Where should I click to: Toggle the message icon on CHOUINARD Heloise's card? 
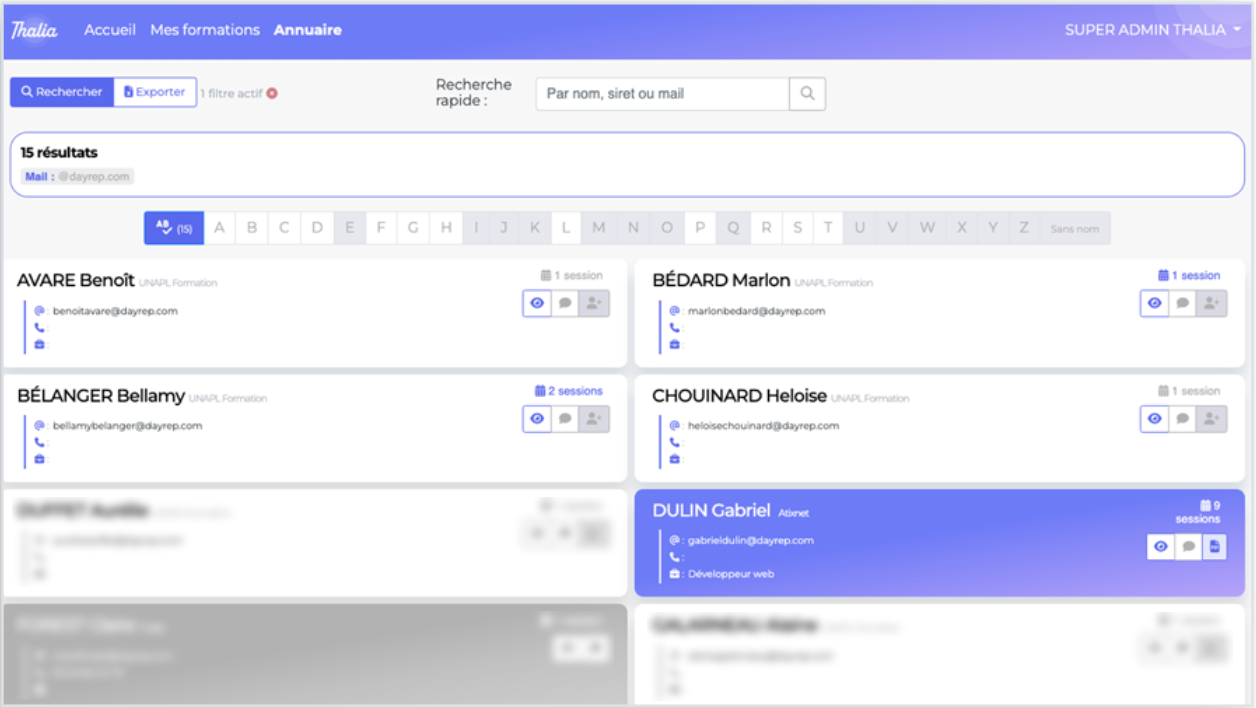point(1183,419)
